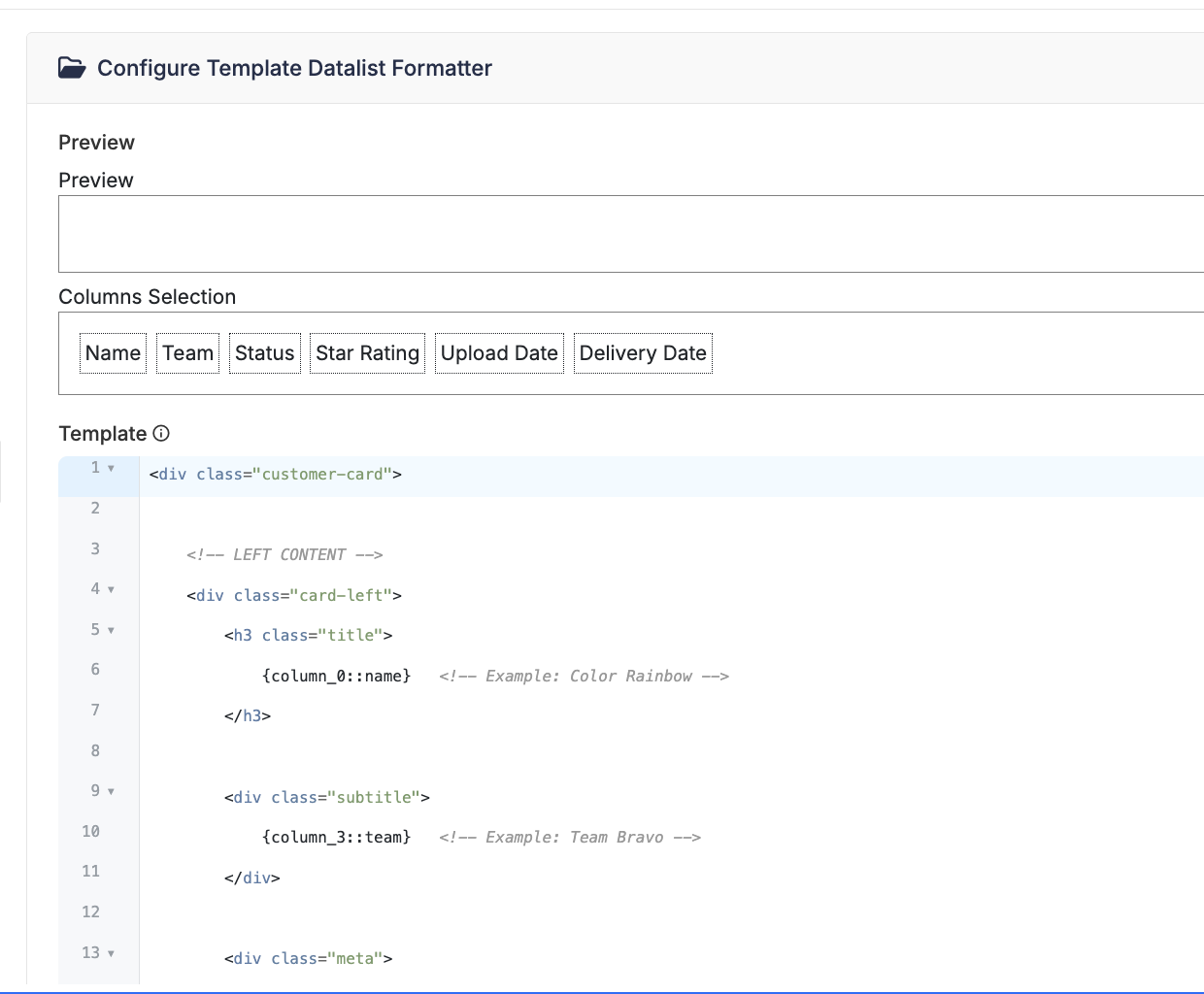Screen dimensions: 1204x994
Task: Collapse the card-left div at line 4
Action: point(111,589)
